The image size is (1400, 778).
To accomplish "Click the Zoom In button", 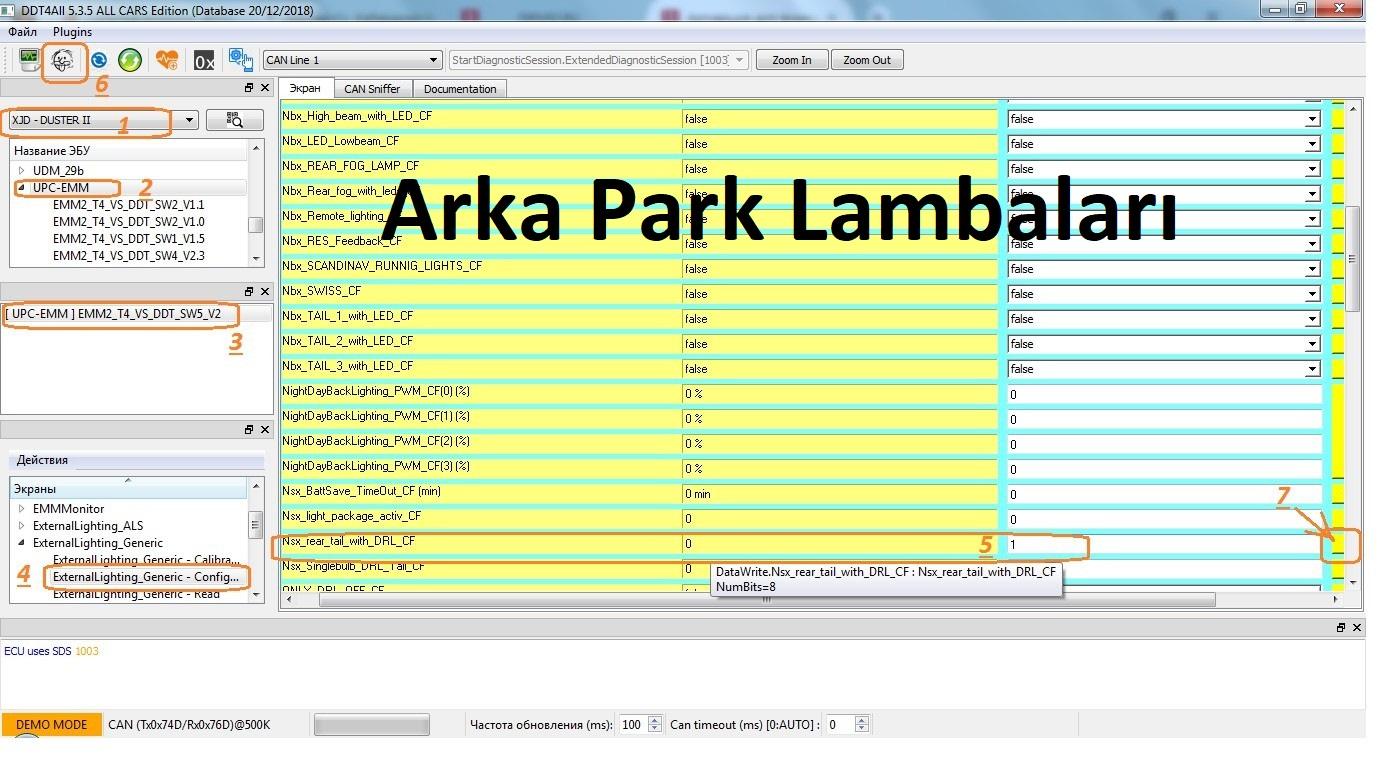I will pos(791,60).
